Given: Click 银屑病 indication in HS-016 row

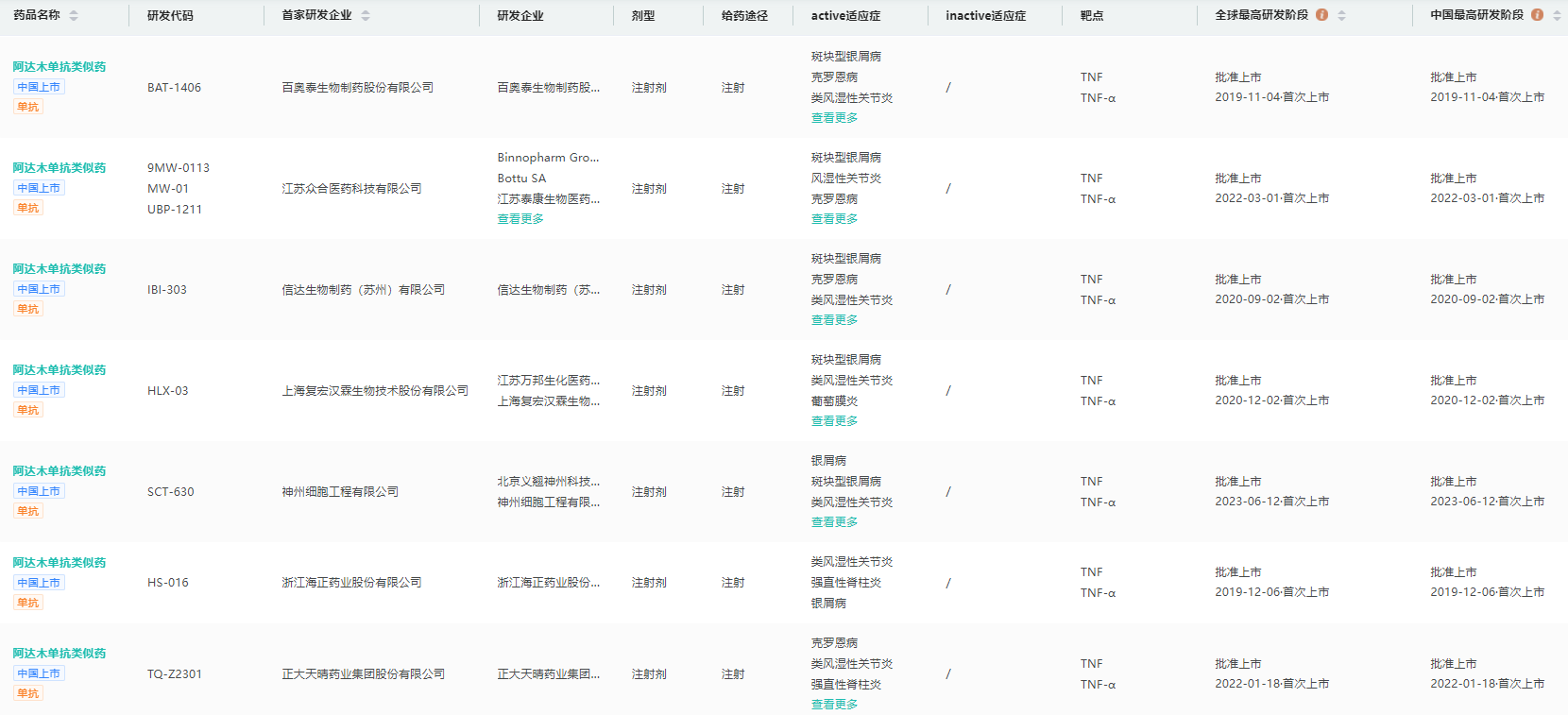Looking at the screenshot, I should [x=828, y=604].
